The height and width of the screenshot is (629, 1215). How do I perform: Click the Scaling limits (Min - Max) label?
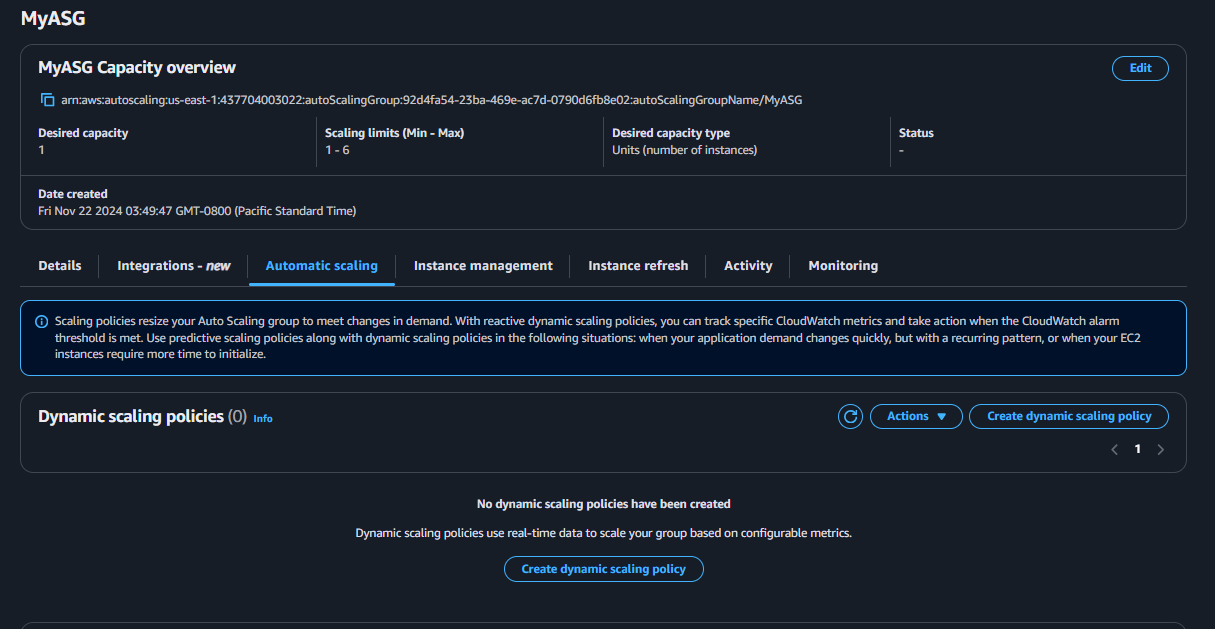[x=394, y=133]
